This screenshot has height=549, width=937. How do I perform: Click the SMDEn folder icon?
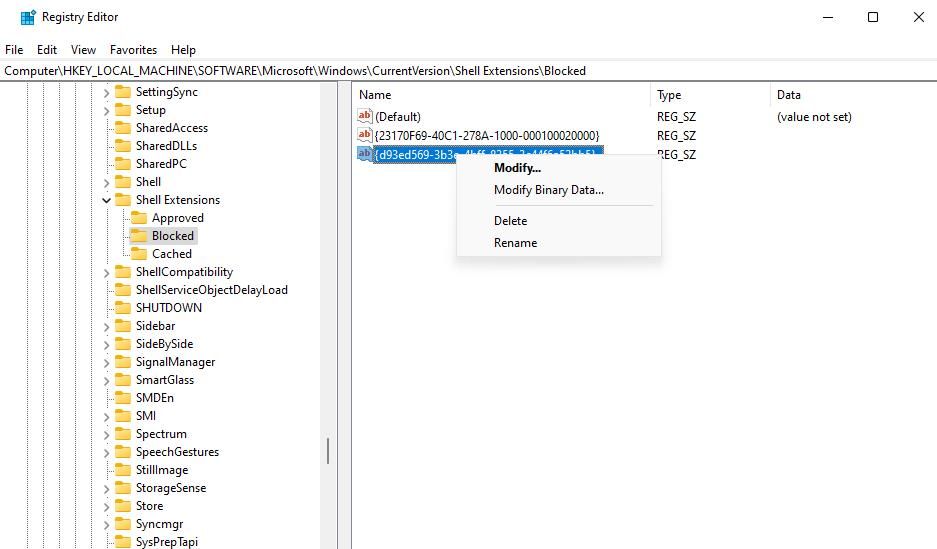123,397
